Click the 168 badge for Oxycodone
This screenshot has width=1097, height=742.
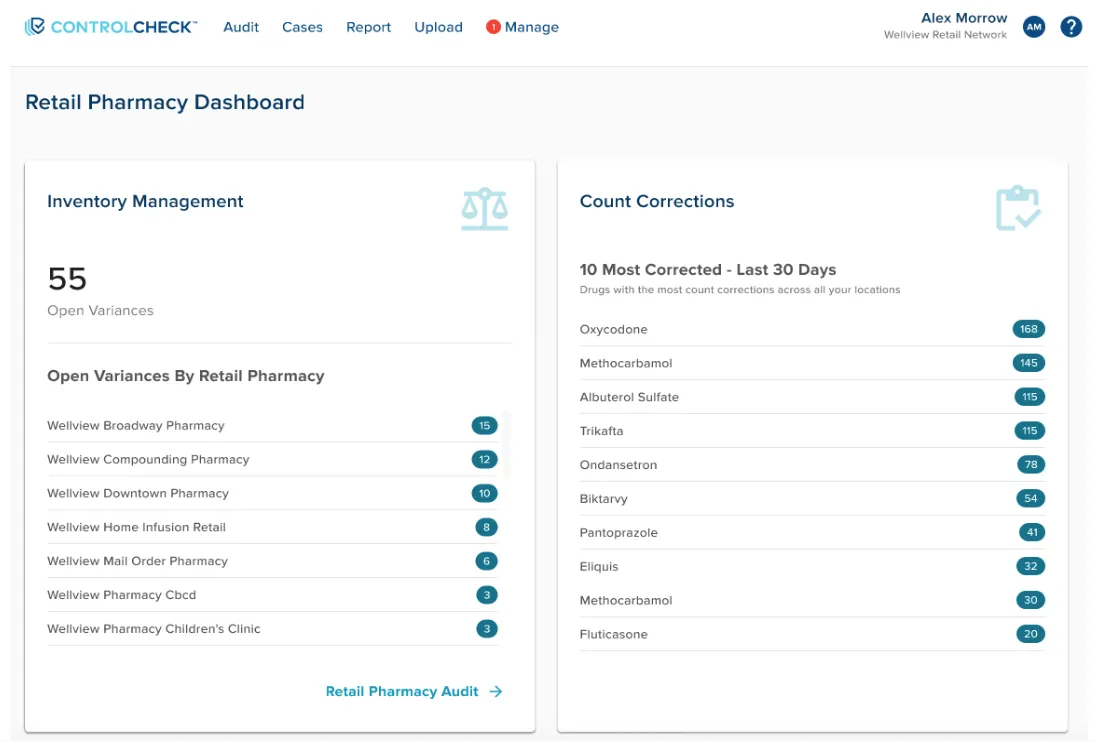(1028, 329)
